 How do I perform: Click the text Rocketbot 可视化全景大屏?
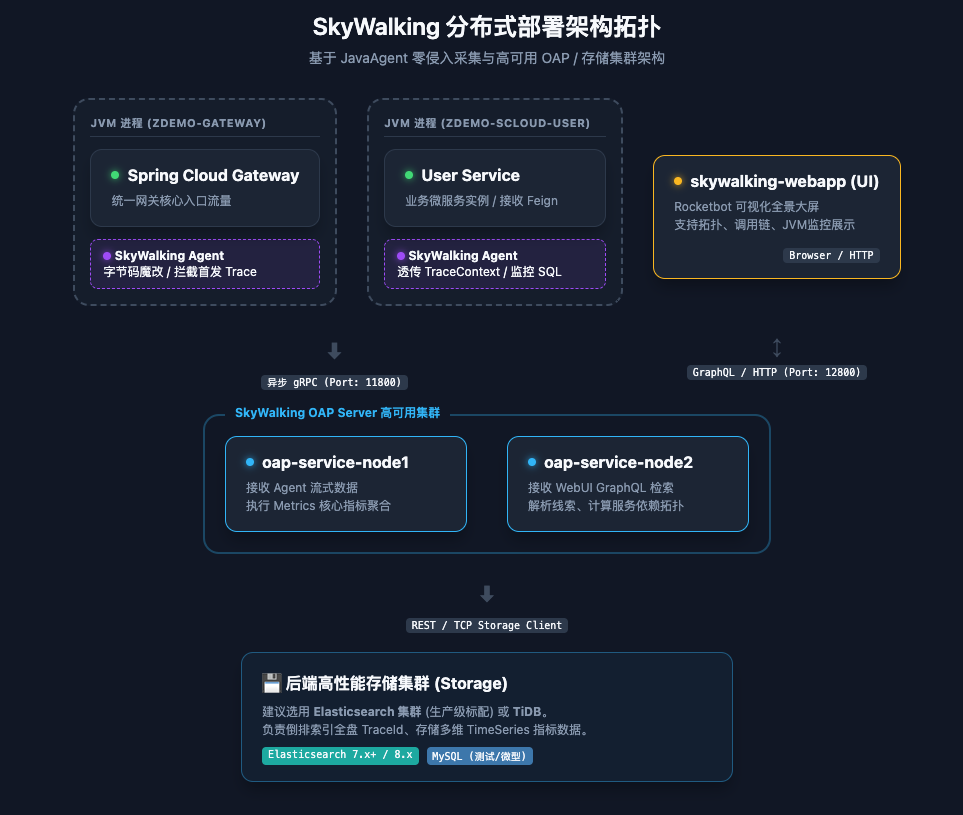pos(746,207)
